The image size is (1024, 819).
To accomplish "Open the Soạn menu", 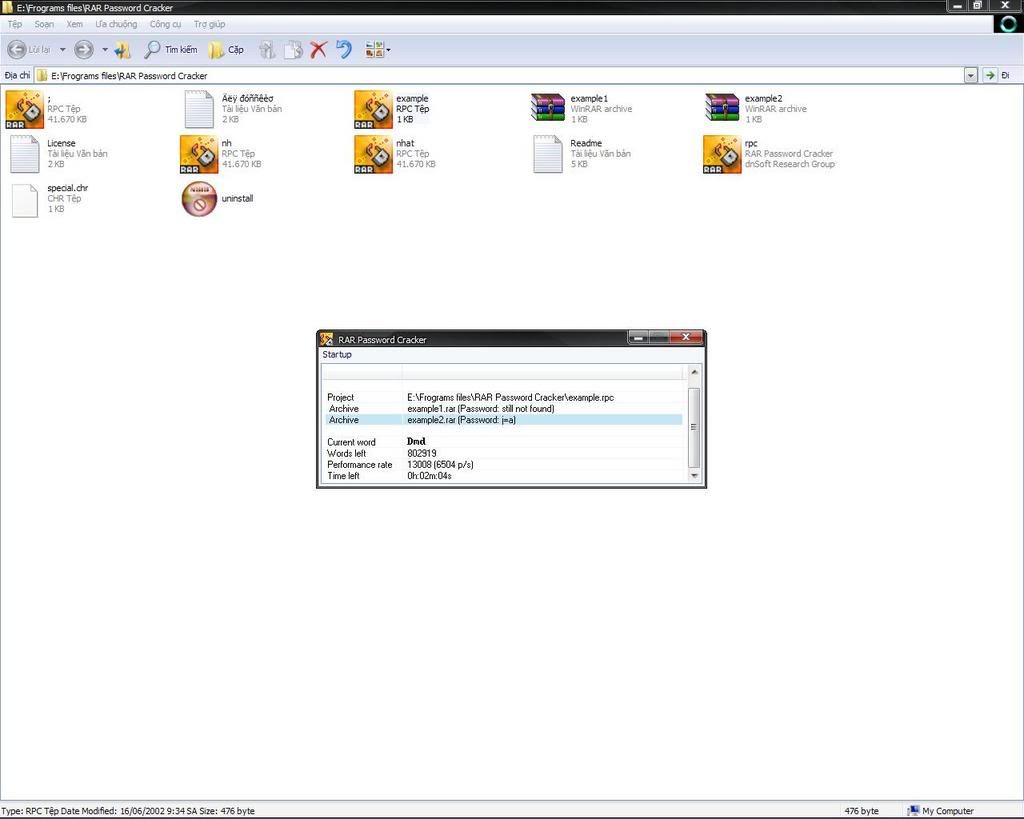I will coord(44,24).
